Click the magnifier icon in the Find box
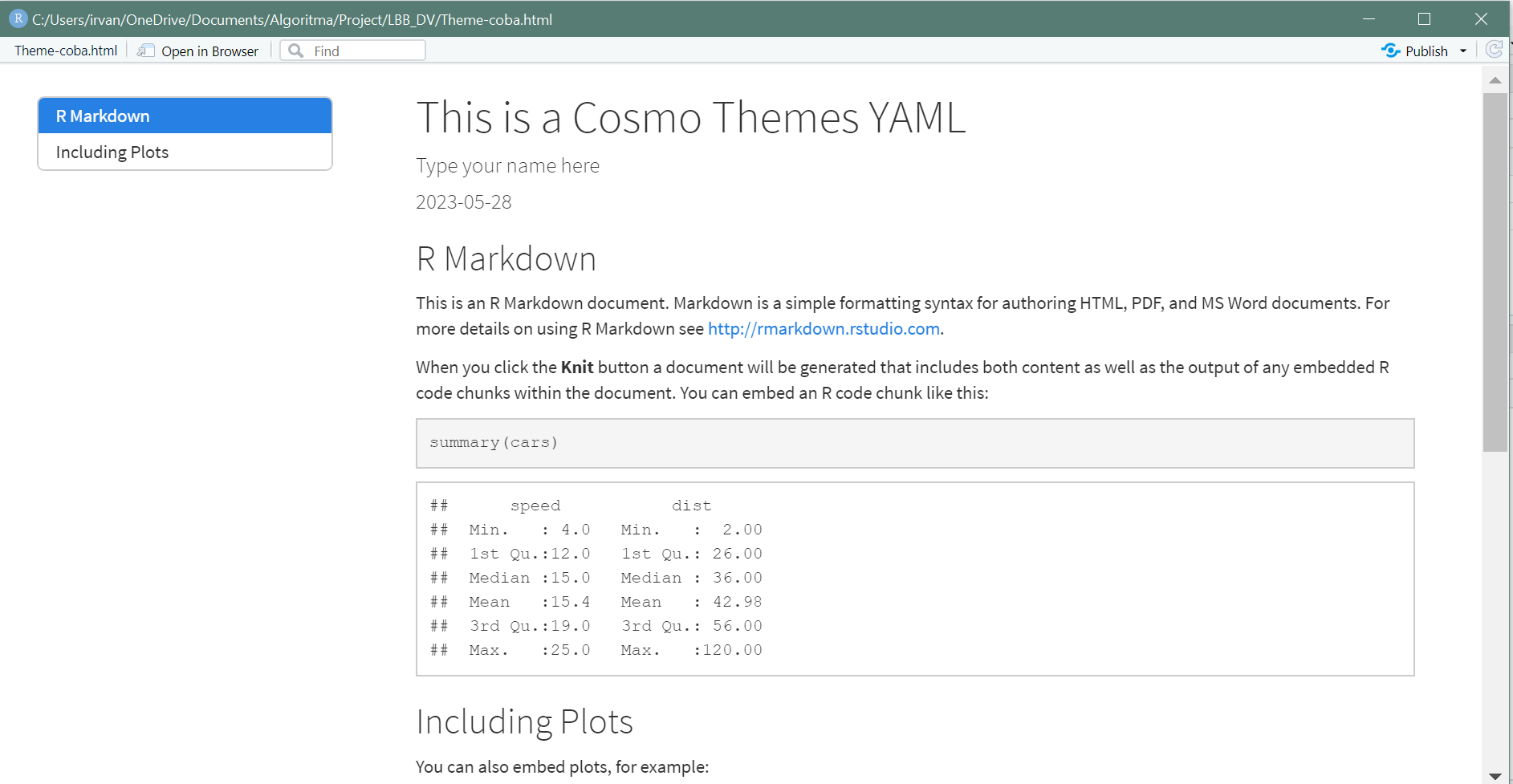Screen dimensions: 1513x784 pyautogui.click(x=296, y=51)
